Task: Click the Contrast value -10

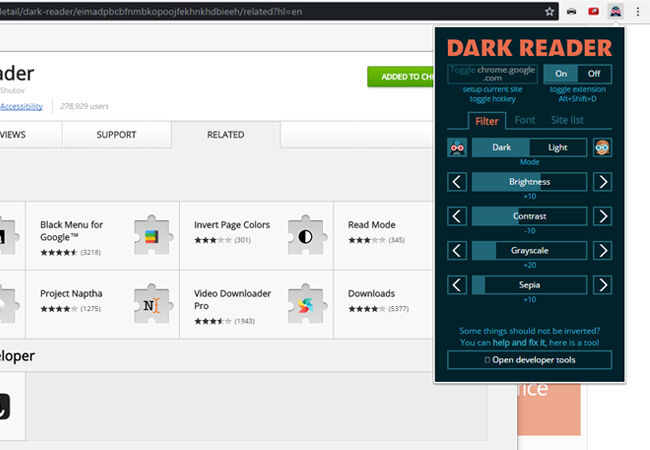Action: (529, 231)
